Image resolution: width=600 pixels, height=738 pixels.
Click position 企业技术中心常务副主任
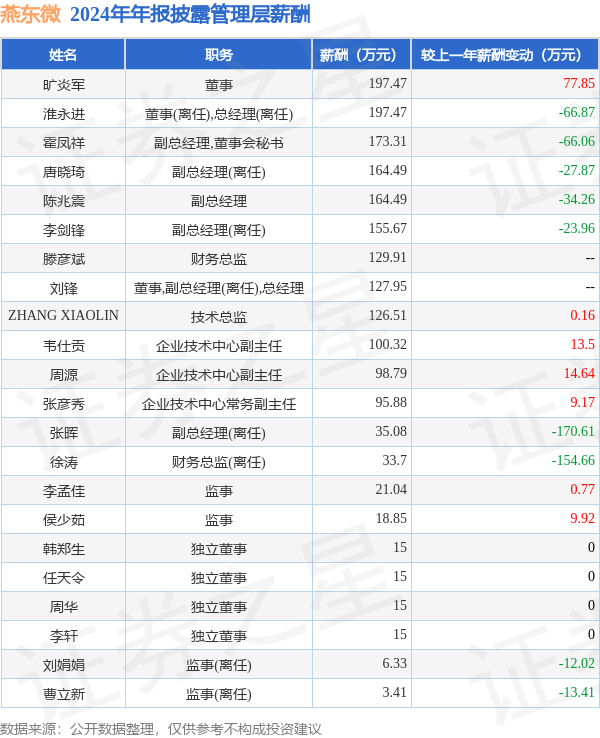click(219, 404)
